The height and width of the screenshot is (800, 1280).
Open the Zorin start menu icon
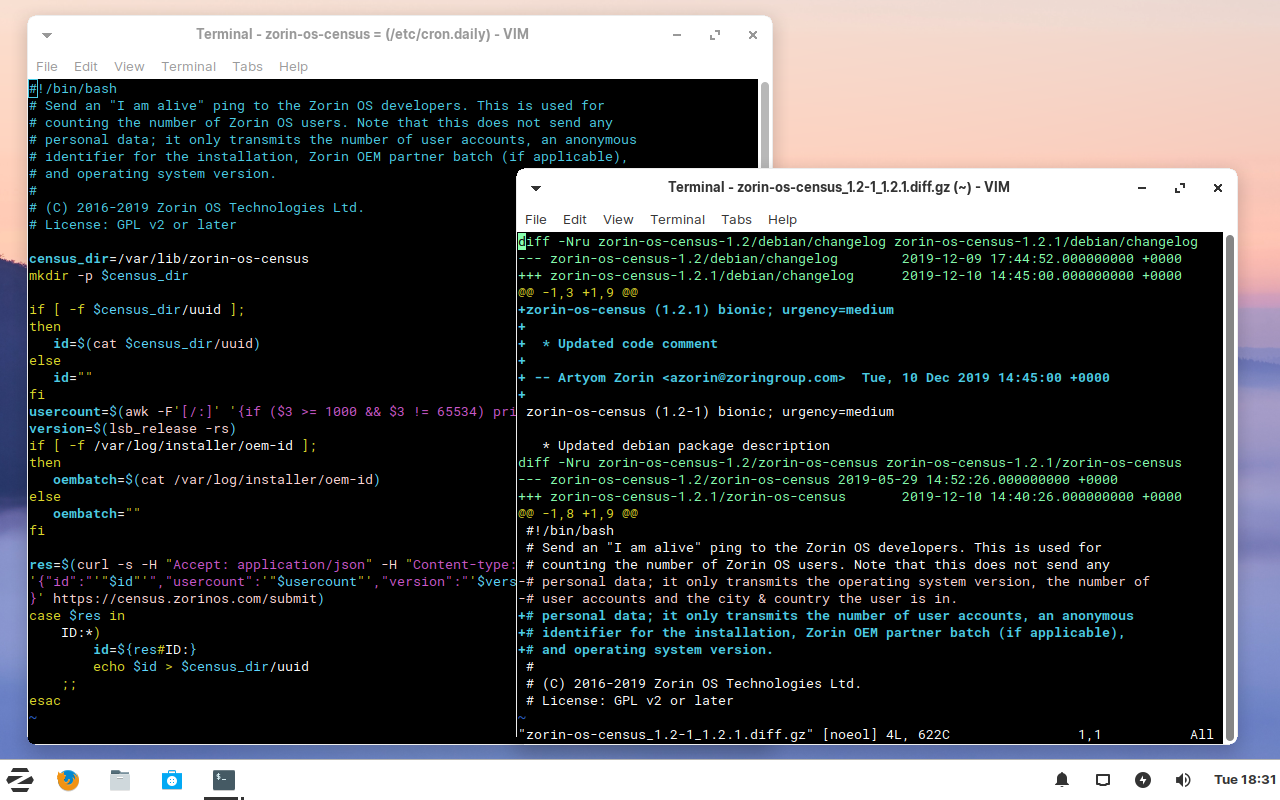pyautogui.click(x=20, y=780)
